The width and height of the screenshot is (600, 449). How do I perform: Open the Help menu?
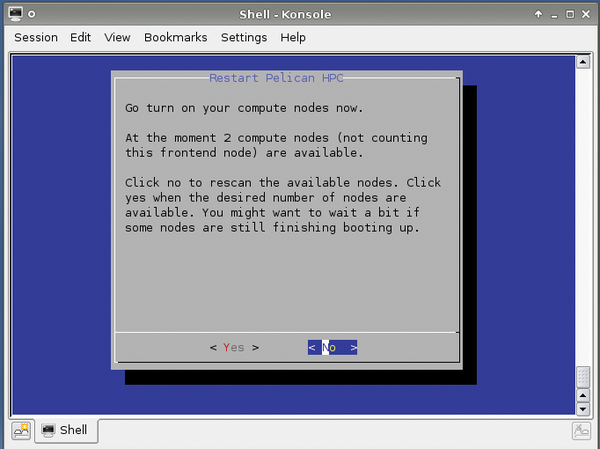click(x=293, y=38)
